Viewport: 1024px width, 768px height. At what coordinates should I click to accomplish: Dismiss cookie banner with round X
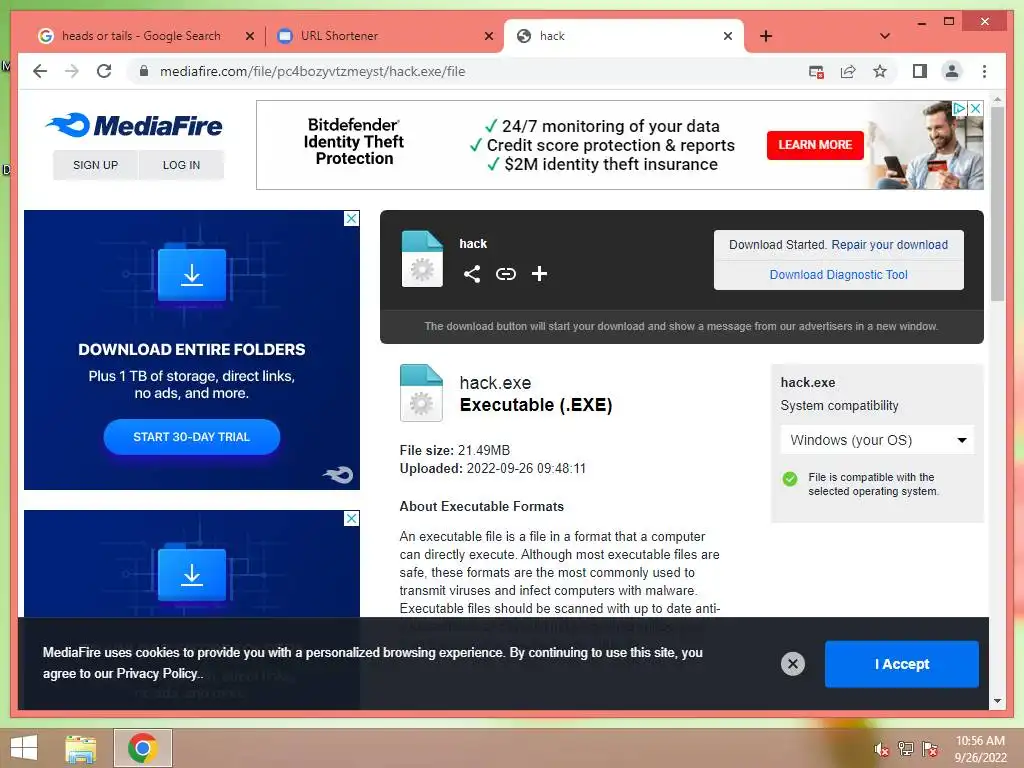tap(793, 664)
